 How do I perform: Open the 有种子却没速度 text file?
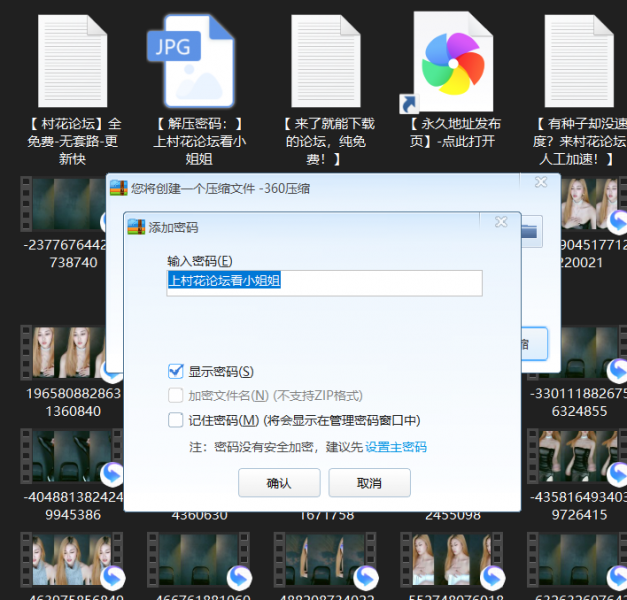coord(578,62)
